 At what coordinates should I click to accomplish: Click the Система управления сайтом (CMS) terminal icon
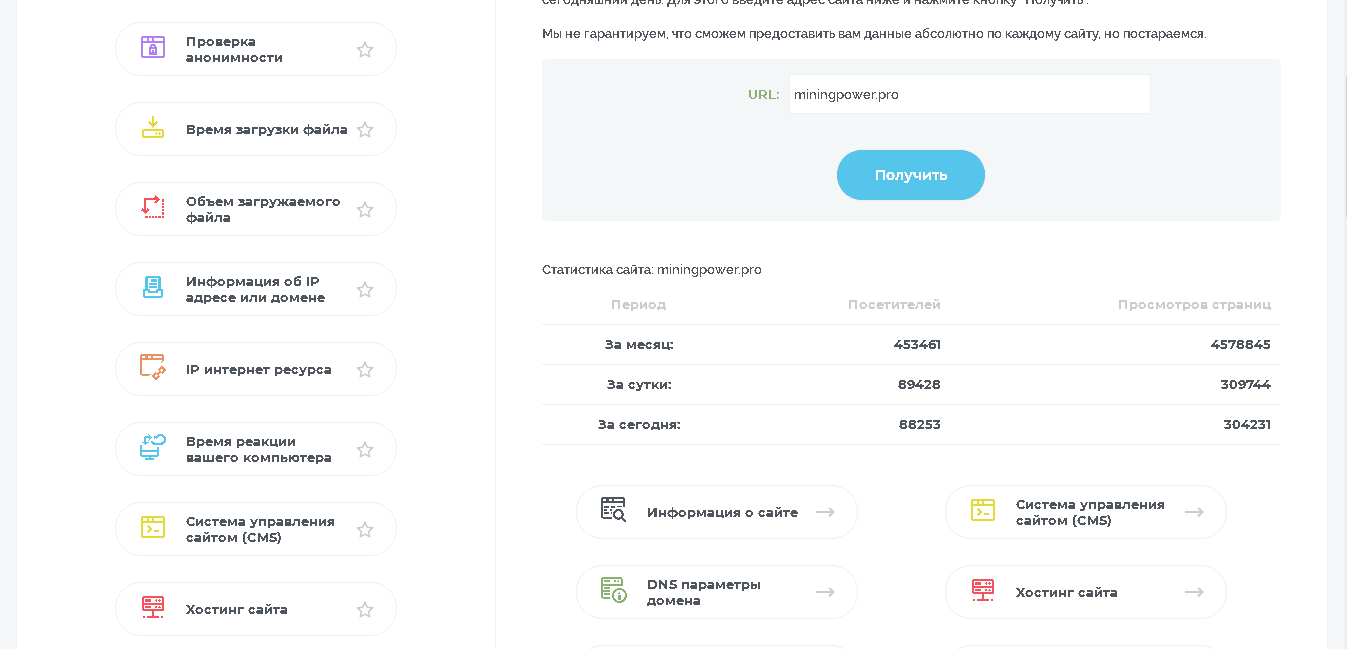coord(152,528)
